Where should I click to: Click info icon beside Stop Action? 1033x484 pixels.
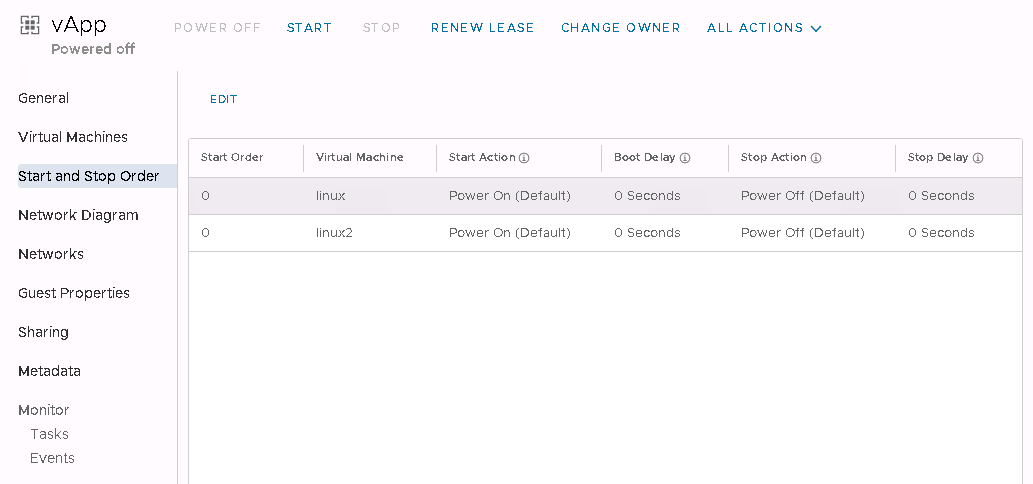(816, 158)
